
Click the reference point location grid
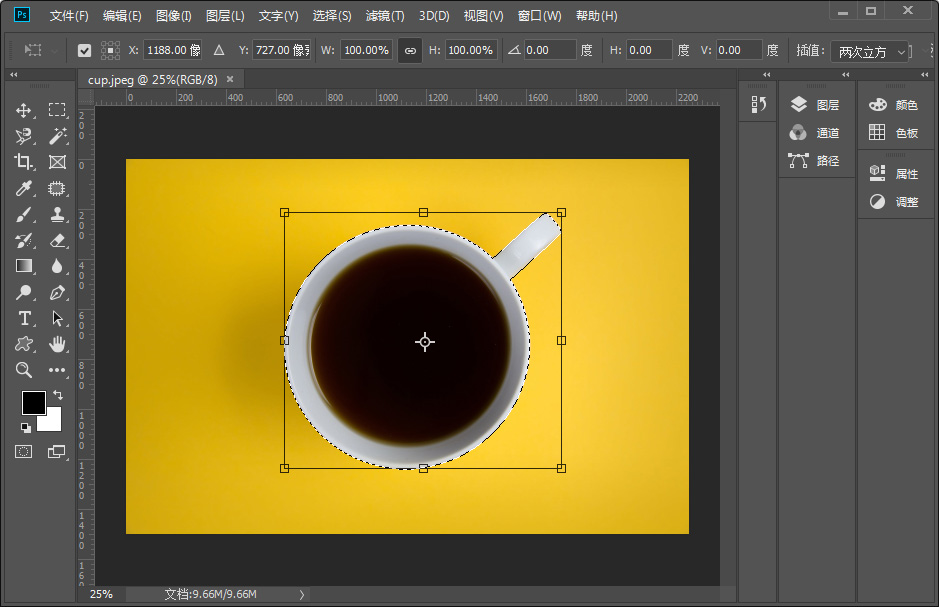tap(110, 51)
